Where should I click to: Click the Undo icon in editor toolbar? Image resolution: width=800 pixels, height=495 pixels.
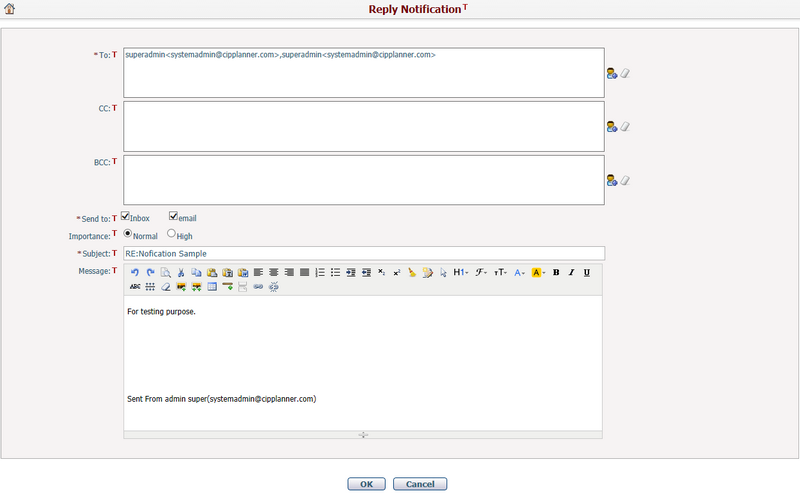pyautogui.click(x=135, y=272)
